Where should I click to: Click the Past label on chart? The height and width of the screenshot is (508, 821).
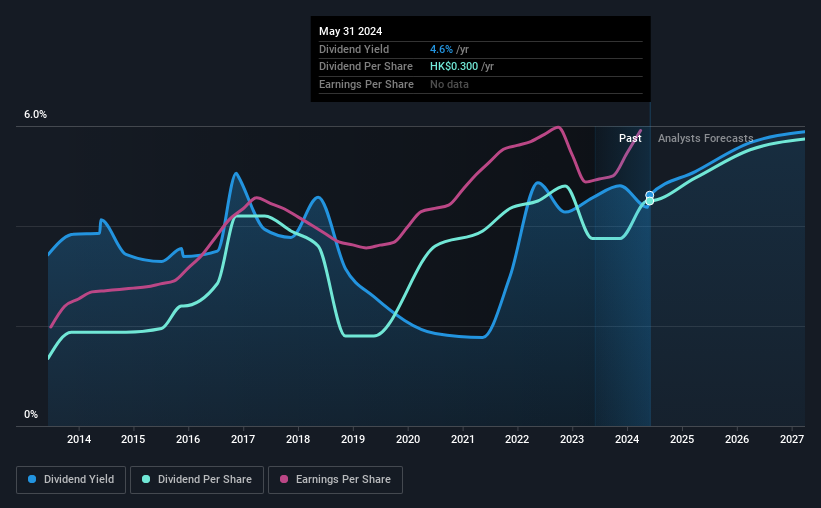[630, 138]
